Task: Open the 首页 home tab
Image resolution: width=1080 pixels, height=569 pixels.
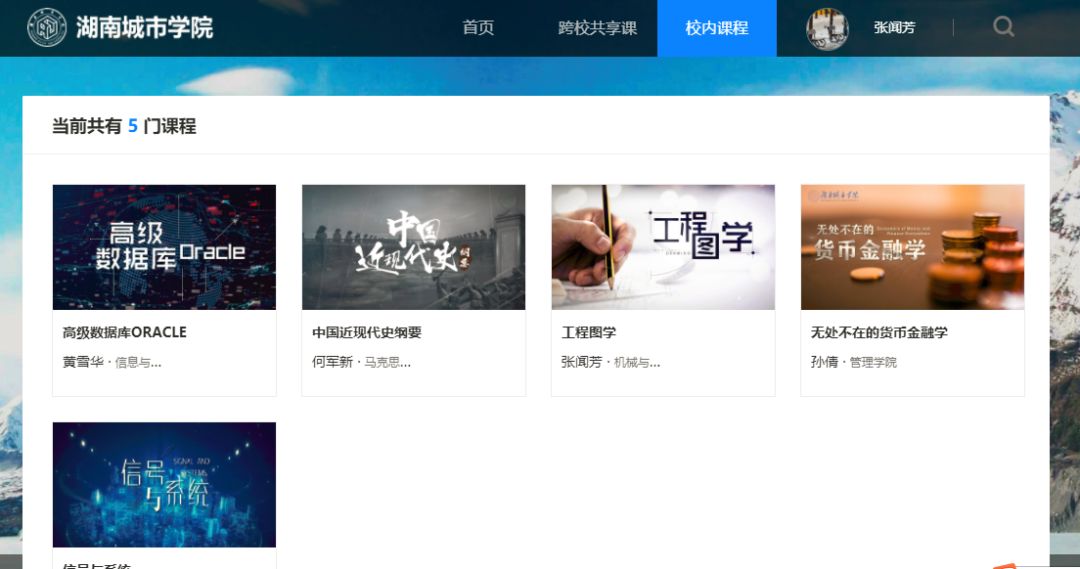Action: (478, 28)
